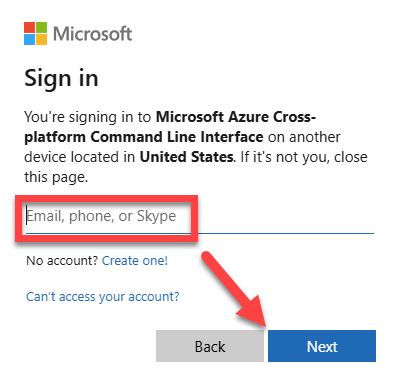Viewport: 397px width, 383px height.
Task: Click the bold Command Line Interface text
Action: point(177,137)
